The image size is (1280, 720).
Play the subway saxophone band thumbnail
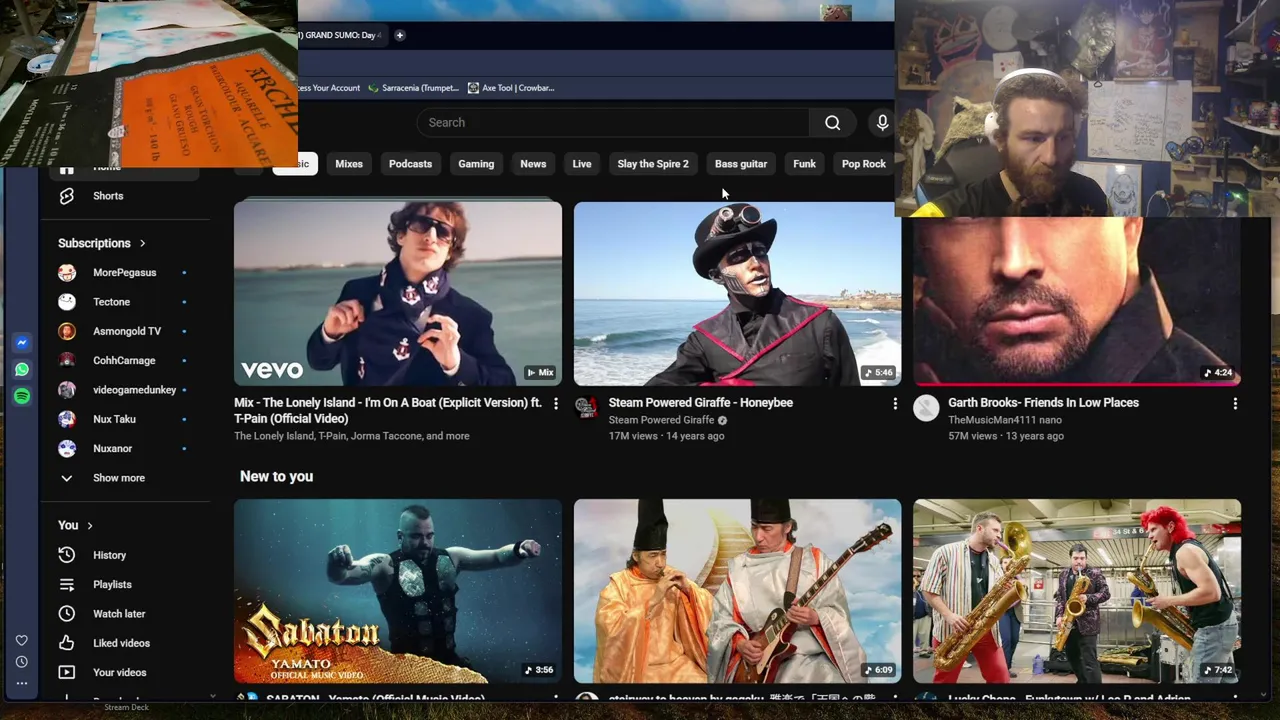(1077, 591)
